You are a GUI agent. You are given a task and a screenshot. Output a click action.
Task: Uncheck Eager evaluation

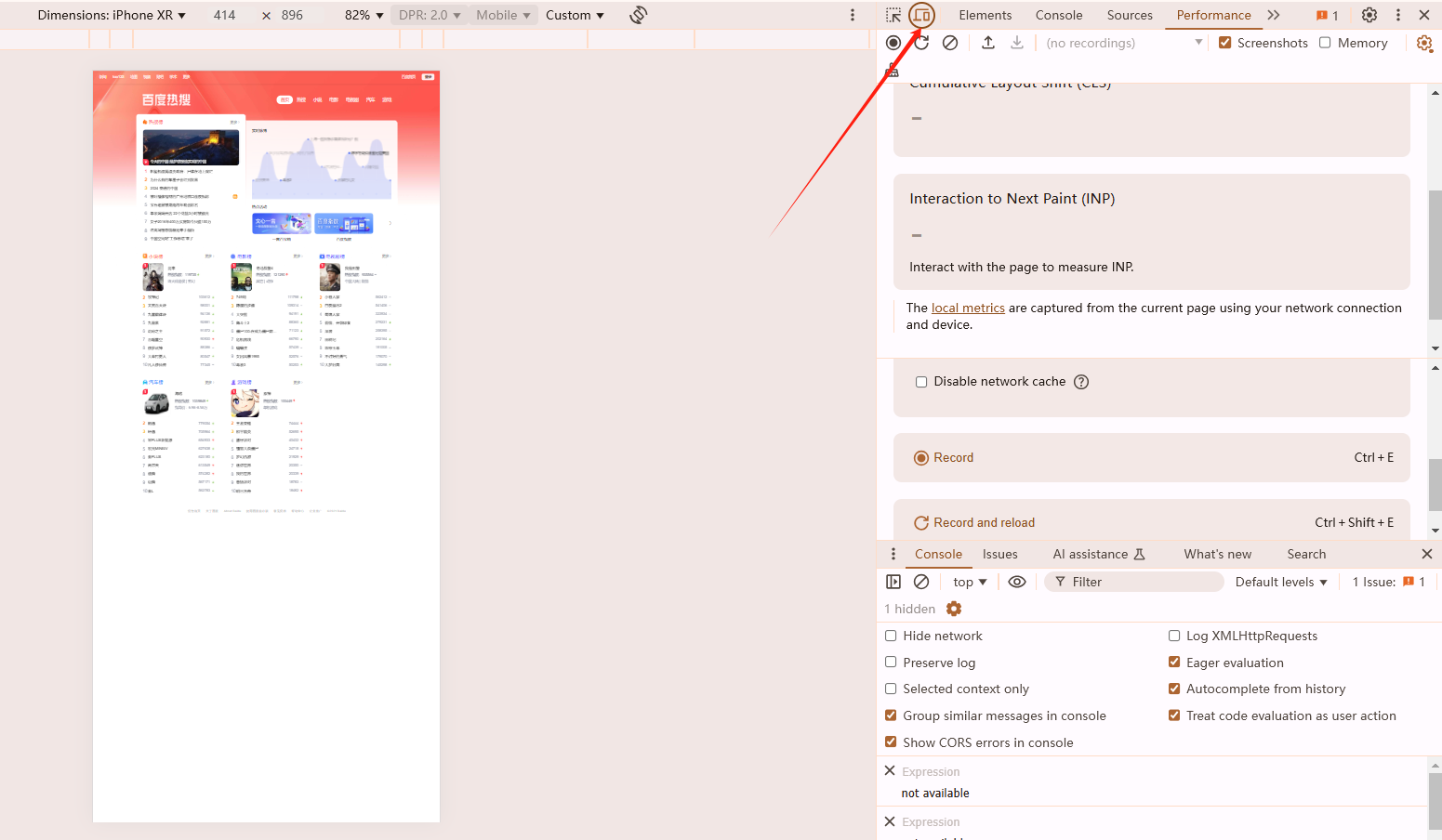1174,663
